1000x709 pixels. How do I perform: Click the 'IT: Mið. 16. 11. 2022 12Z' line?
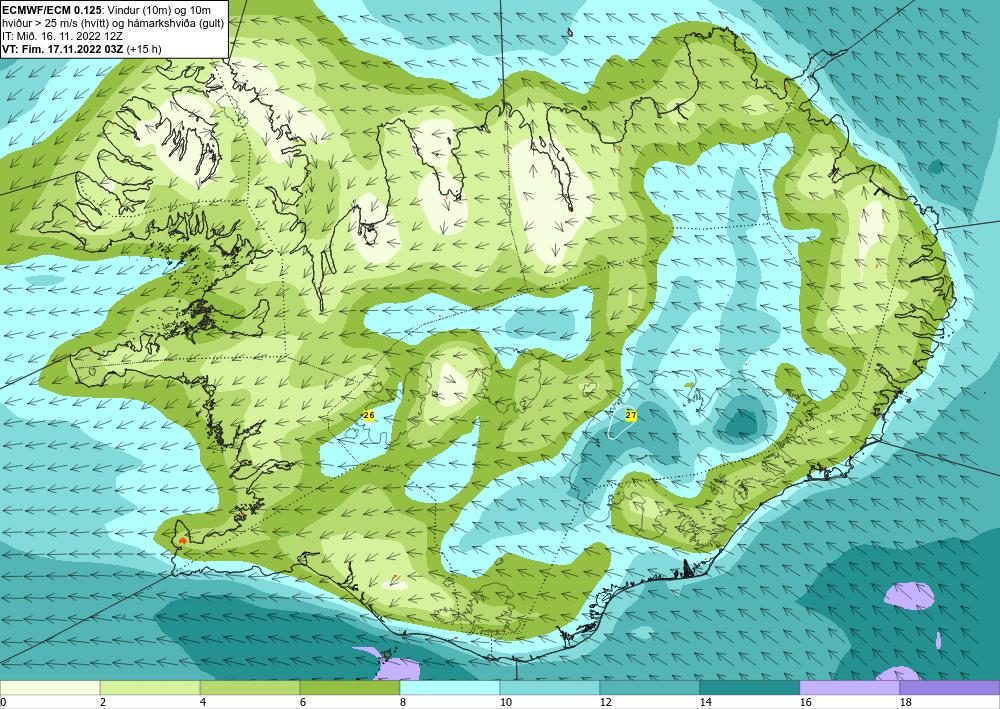click(x=62, y=36)
